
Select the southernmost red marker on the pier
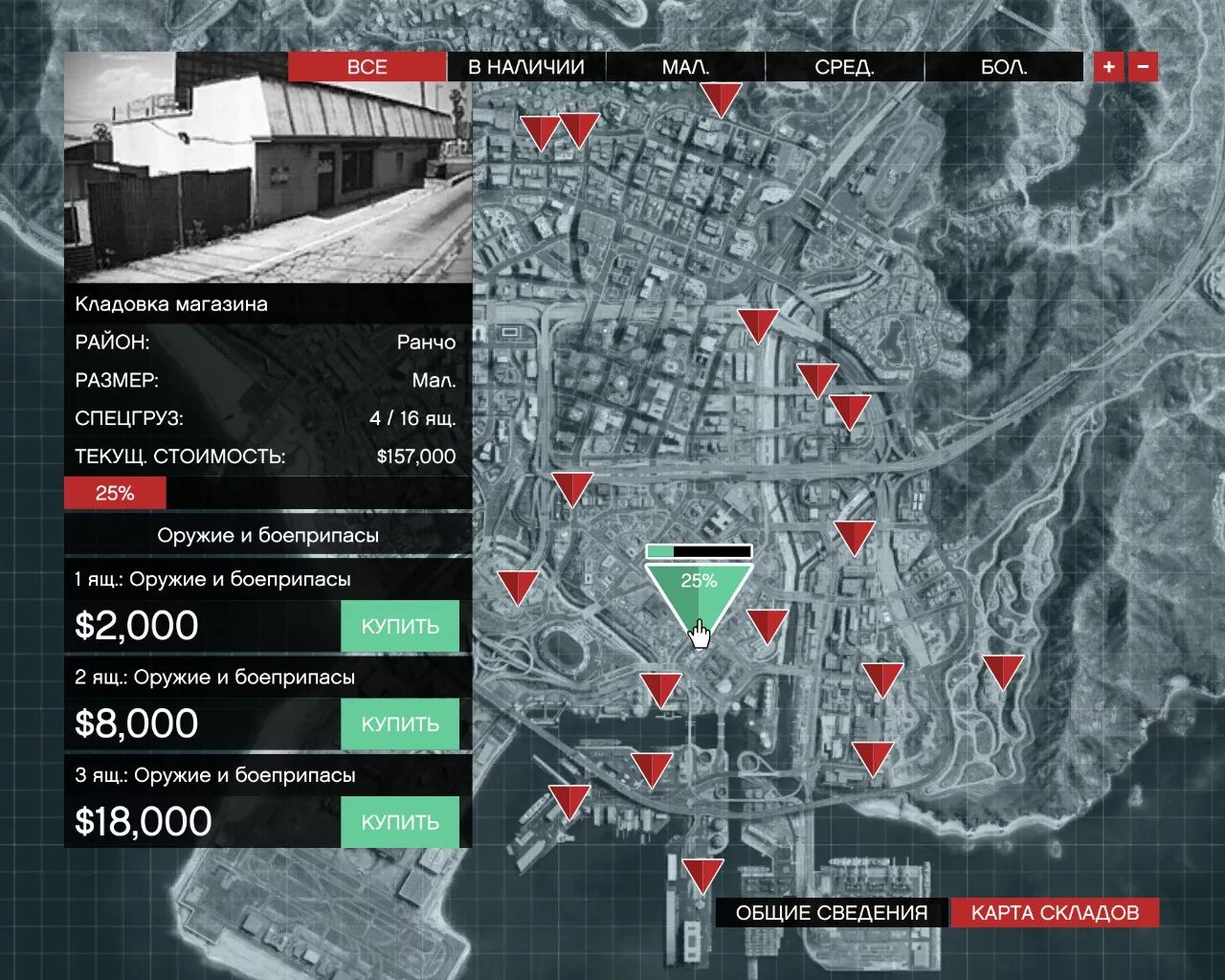pyautogui.click(x=702, y=875)
